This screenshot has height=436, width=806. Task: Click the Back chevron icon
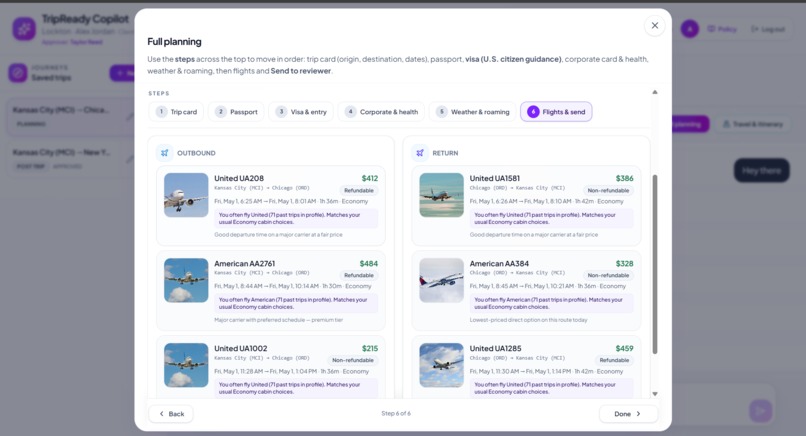[x=161, y=413]
